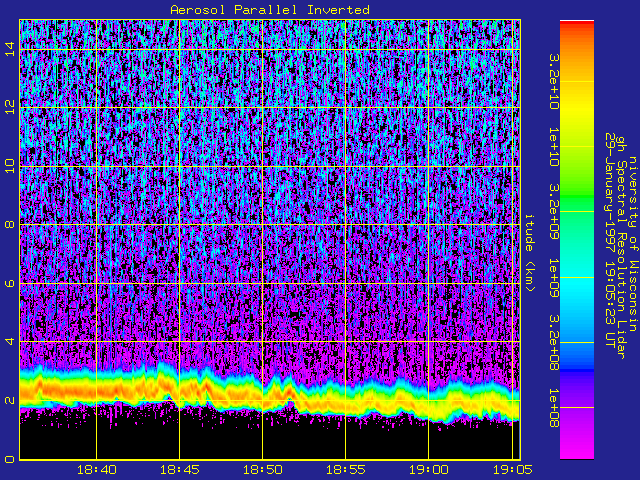Click the '29-January-1997 19:05:23 UT' timestamp
640x480 pixels.
point(610,240)
